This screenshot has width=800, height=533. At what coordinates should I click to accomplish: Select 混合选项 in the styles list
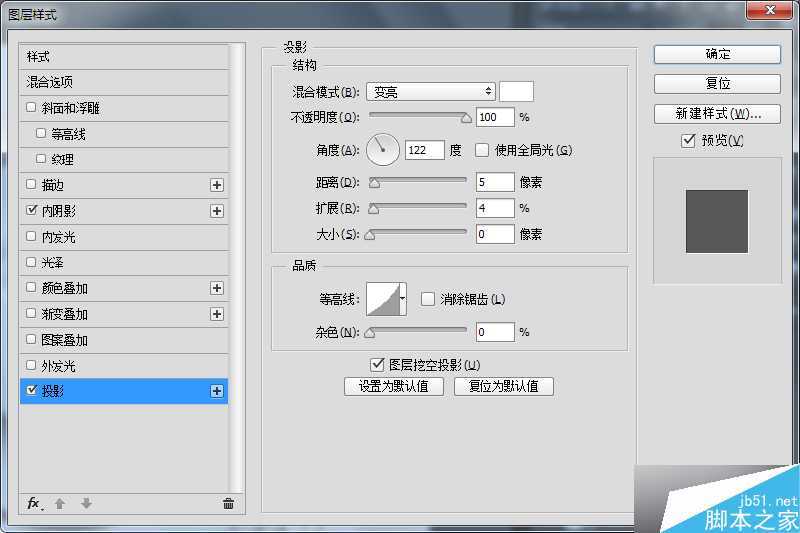click(x=50, y=82)
